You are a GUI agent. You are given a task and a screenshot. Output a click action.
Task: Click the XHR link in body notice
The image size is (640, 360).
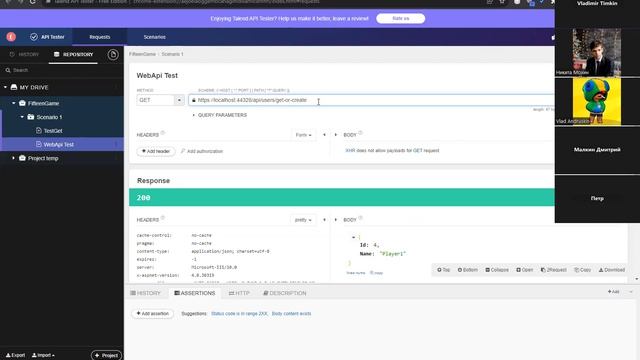click(x=350, y=151)
